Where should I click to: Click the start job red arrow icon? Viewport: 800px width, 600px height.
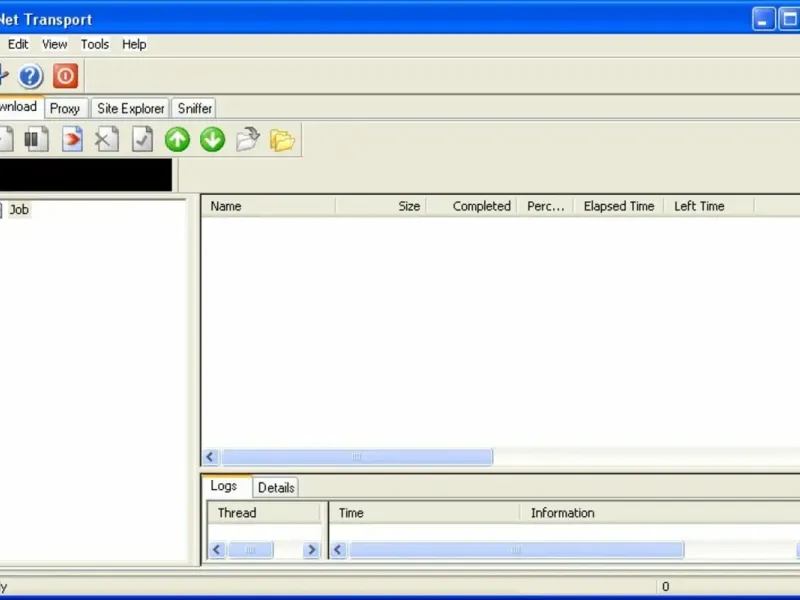(x=72, y=140)
